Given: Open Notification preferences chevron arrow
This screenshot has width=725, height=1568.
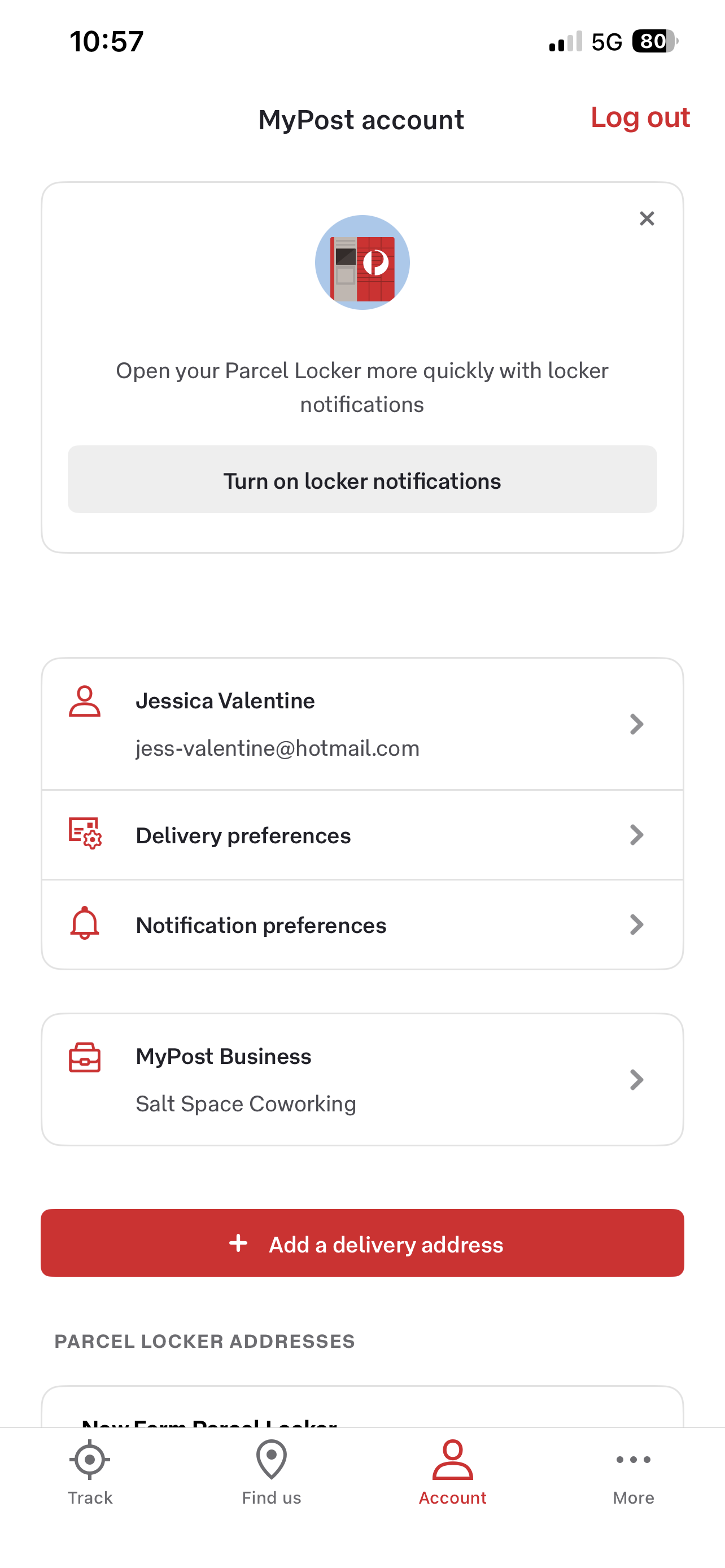Looking at the screenshot, I should (x=636, y=925).
